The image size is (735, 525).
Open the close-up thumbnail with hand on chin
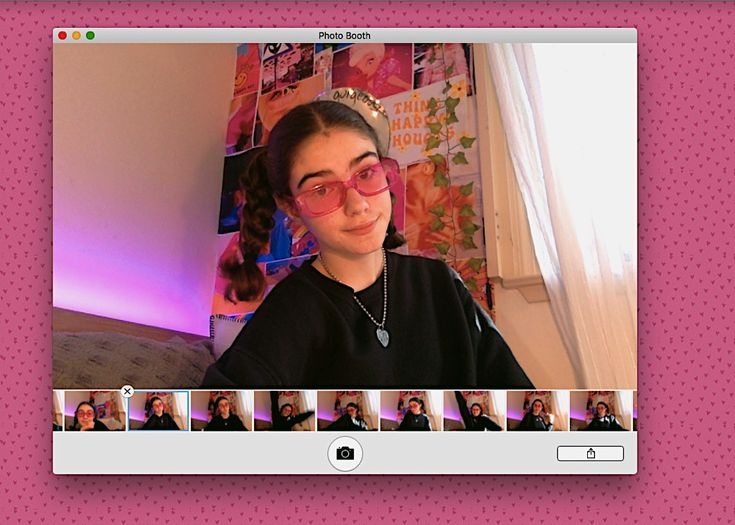(x=95, y=411)
